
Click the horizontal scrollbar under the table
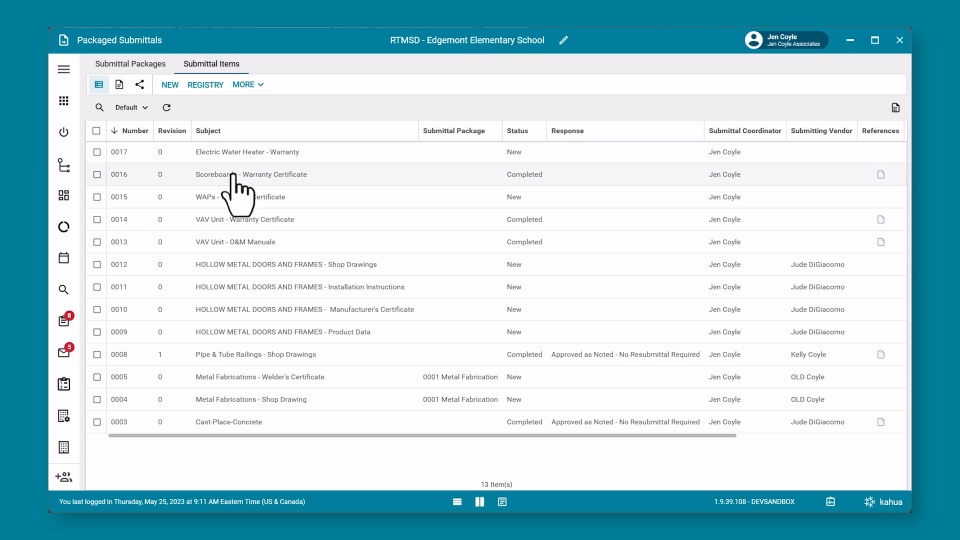[x=422, y=435]
